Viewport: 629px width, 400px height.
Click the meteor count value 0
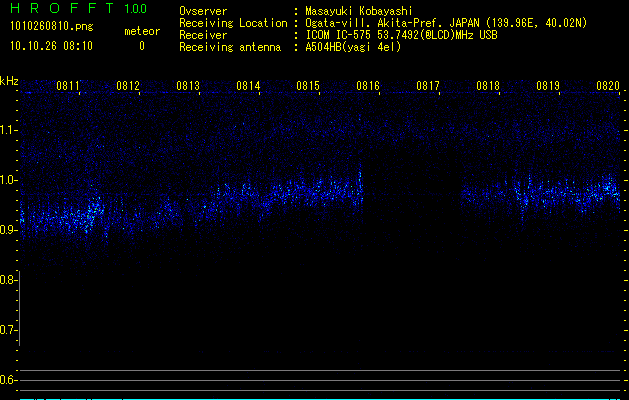142,46
